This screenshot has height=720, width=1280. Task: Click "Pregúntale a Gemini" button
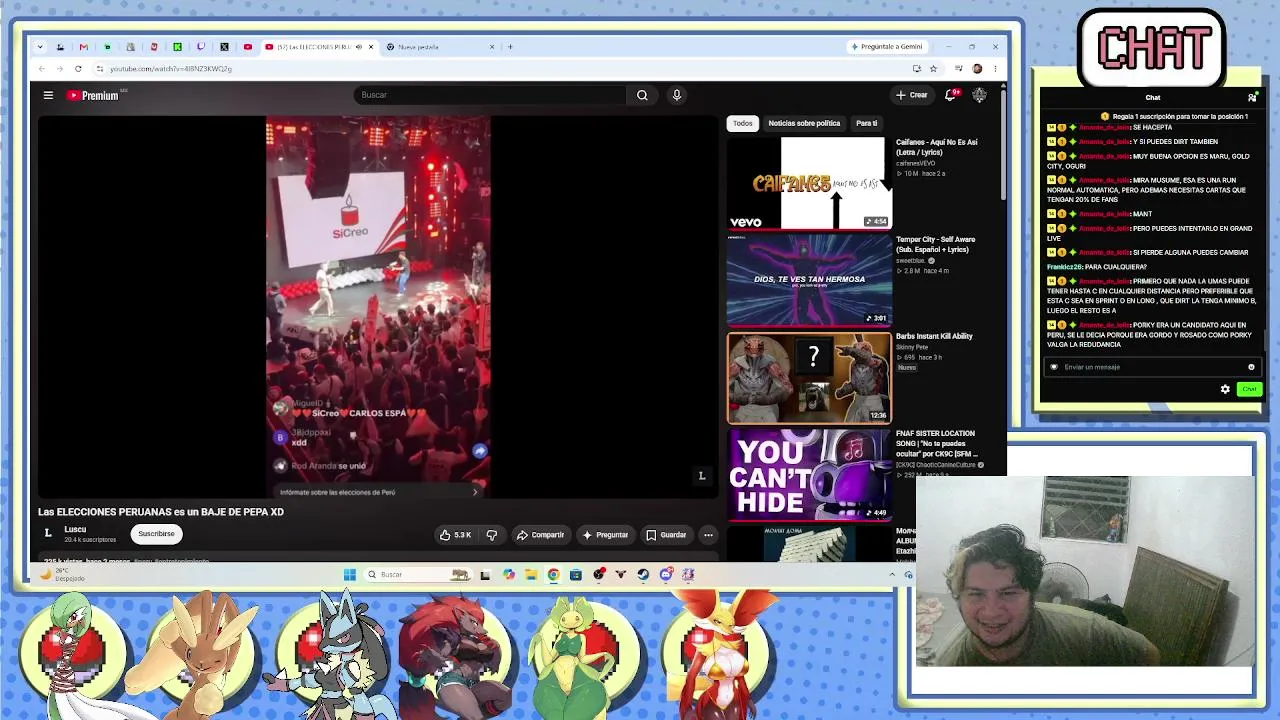click(x=886, y=47)
